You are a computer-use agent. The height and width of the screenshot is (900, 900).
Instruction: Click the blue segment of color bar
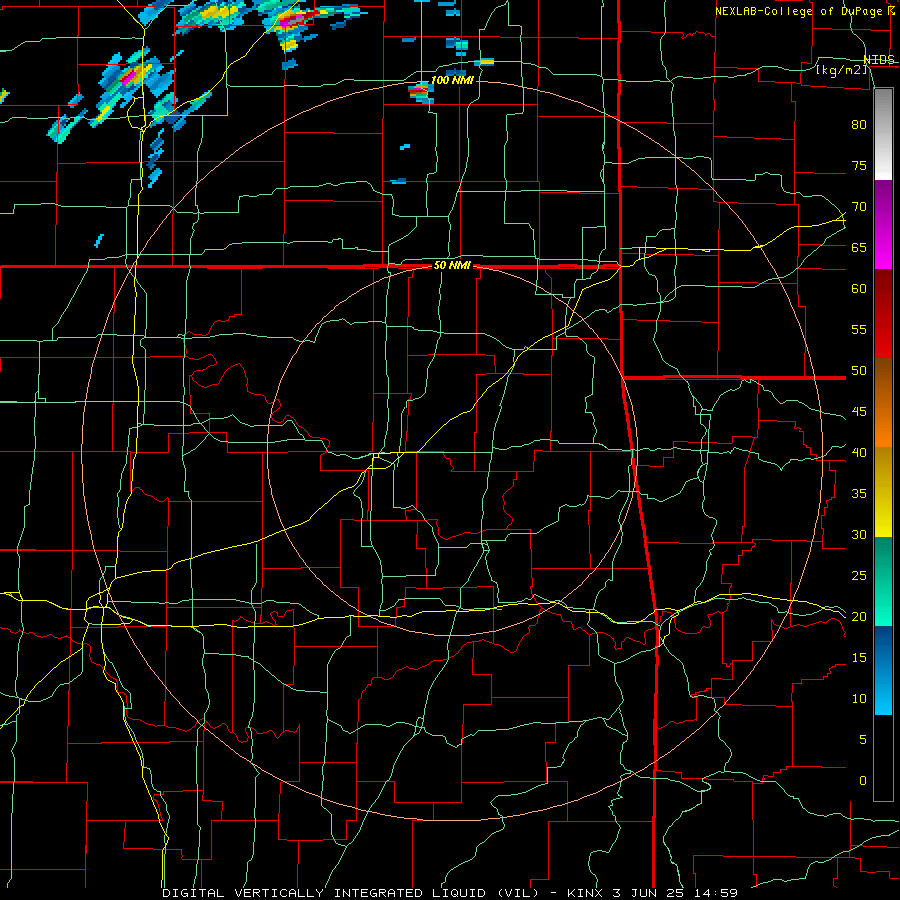click(x=883, y=670)
